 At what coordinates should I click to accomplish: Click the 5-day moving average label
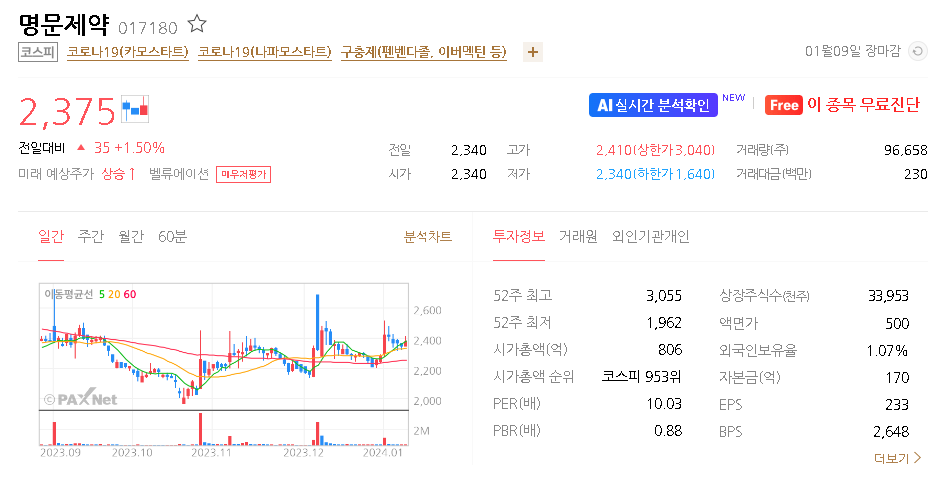[102, 294]
